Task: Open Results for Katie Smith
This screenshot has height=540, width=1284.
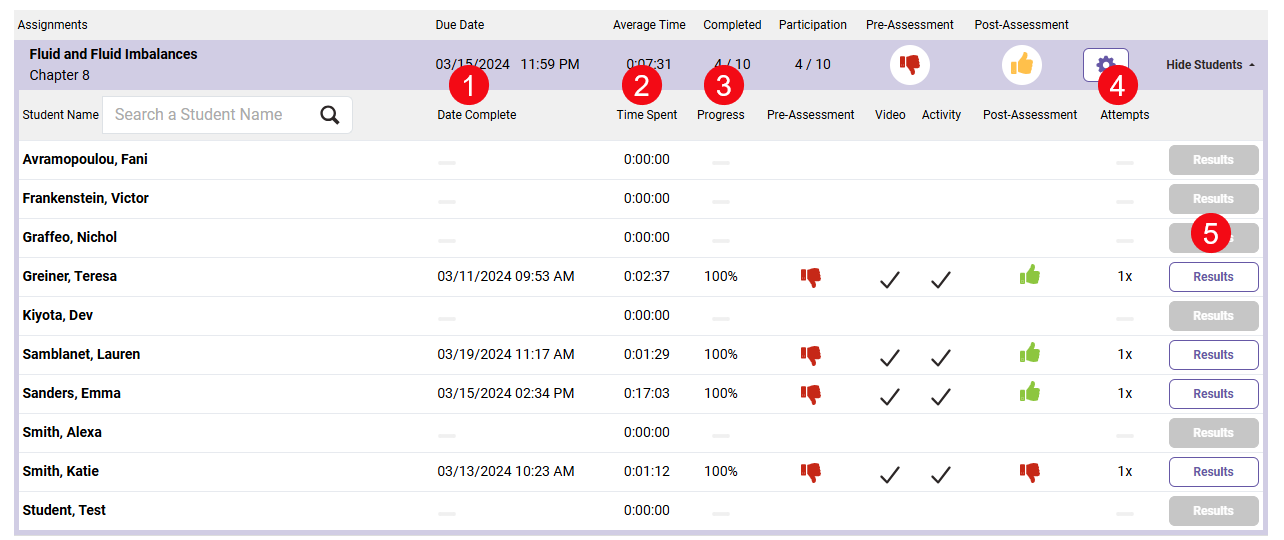Action: [x=1213, y=472]
